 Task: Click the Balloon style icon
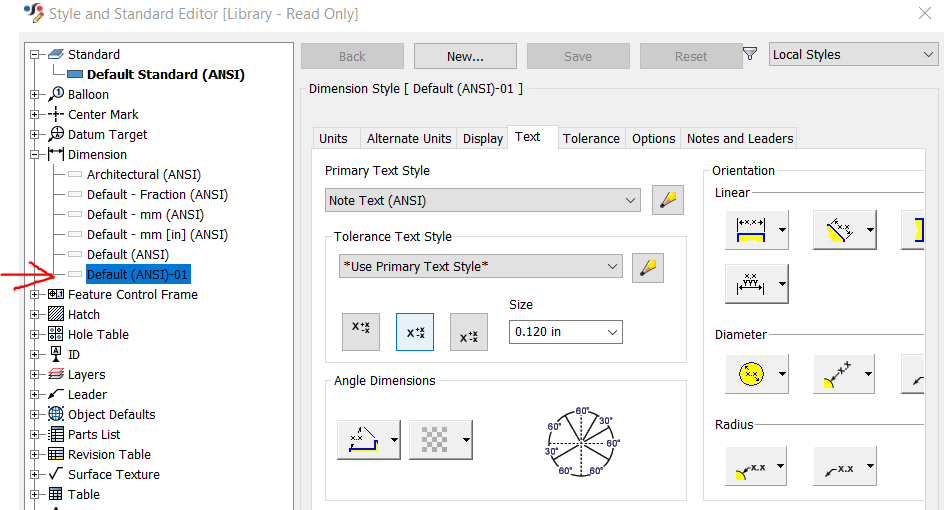point(56,94)
